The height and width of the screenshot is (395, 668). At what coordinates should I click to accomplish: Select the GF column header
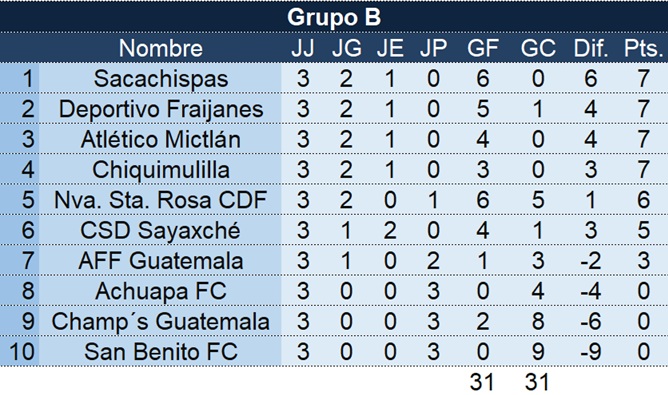(482, 48)
